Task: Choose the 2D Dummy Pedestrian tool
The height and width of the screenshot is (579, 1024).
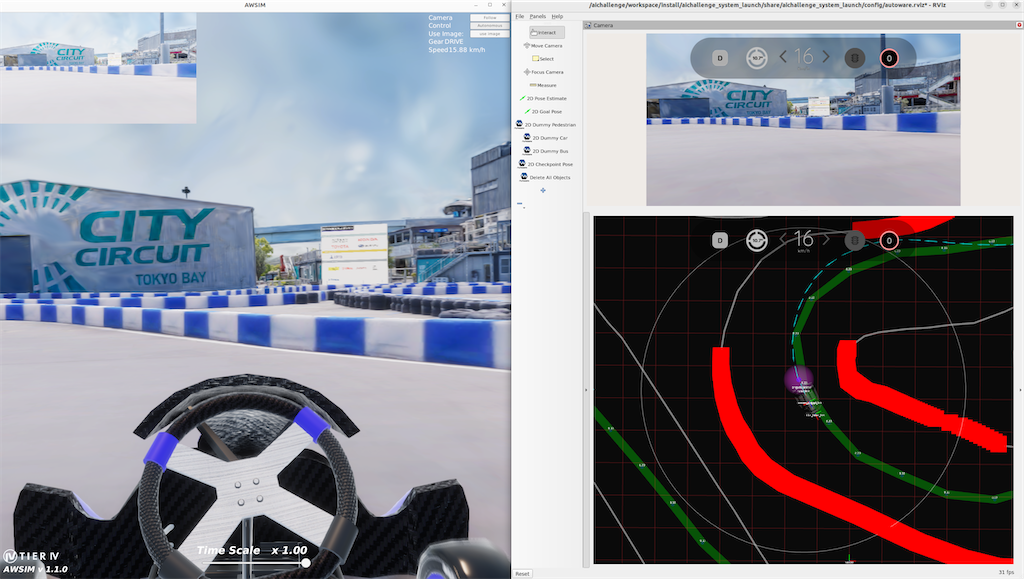Action: (546, 125)
